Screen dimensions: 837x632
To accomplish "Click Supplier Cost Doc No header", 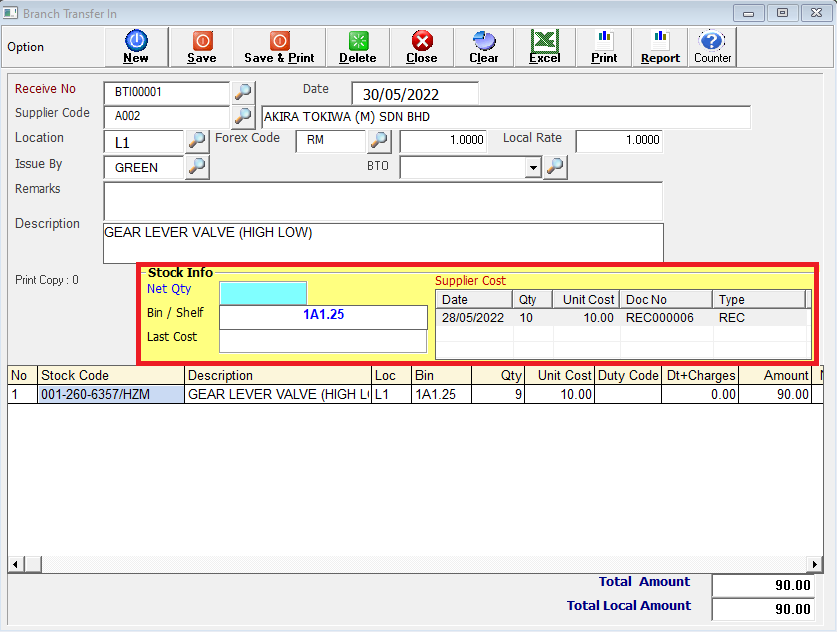I will click(666, 299).
